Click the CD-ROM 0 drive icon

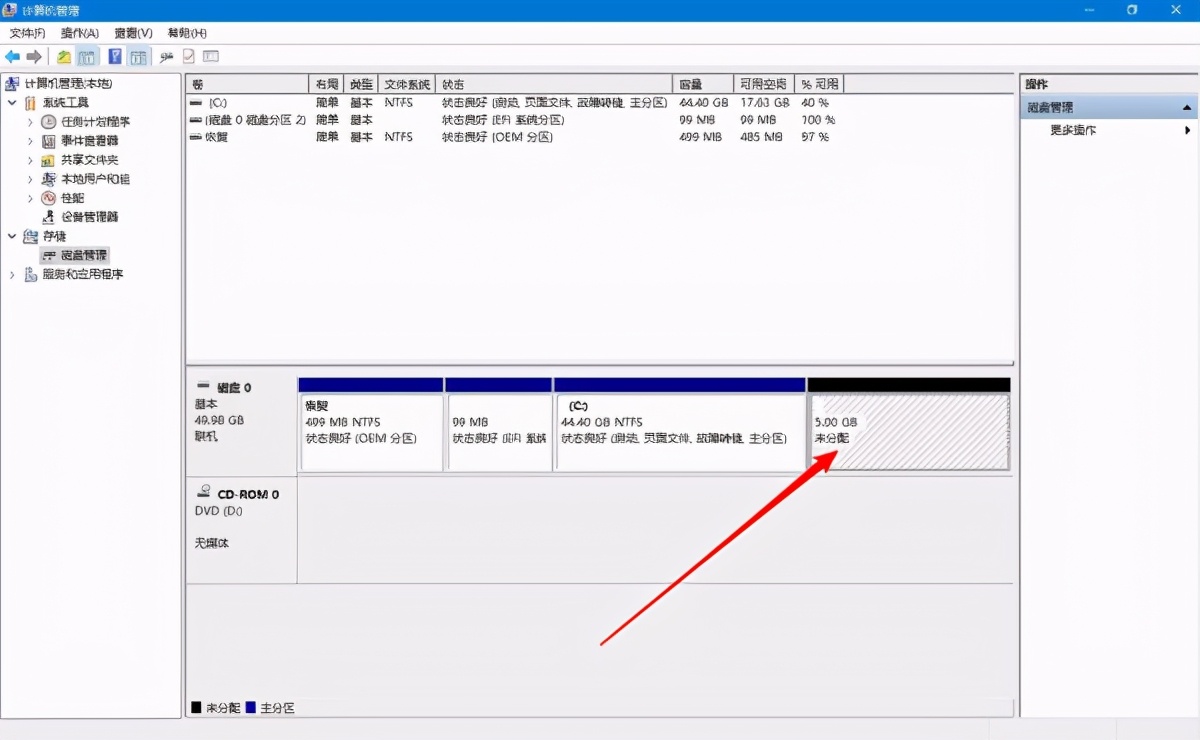click(204, 493)
